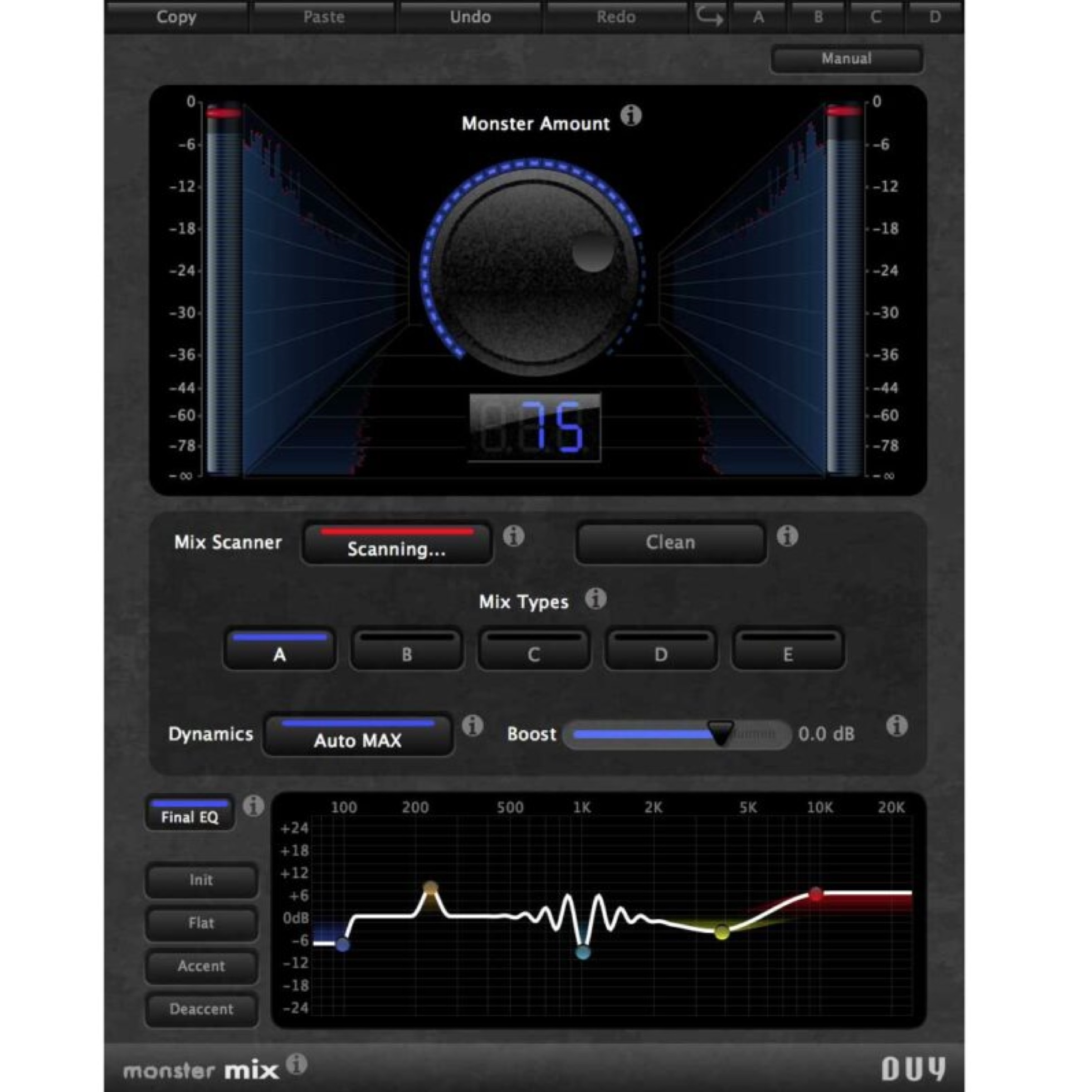
Task: Click Accent EQ button
Action: [x=202, y=966]
